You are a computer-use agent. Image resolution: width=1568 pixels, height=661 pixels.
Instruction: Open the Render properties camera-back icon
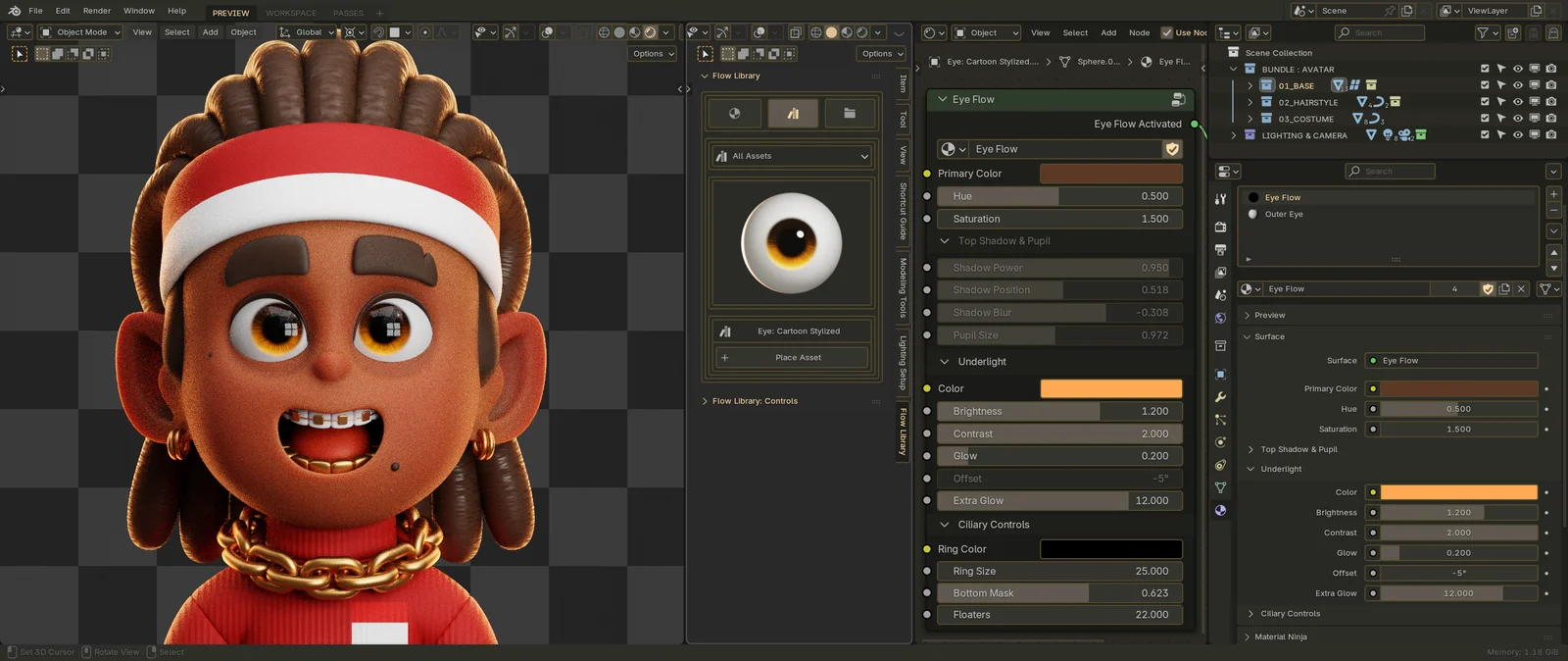(x=1220, y=227)
